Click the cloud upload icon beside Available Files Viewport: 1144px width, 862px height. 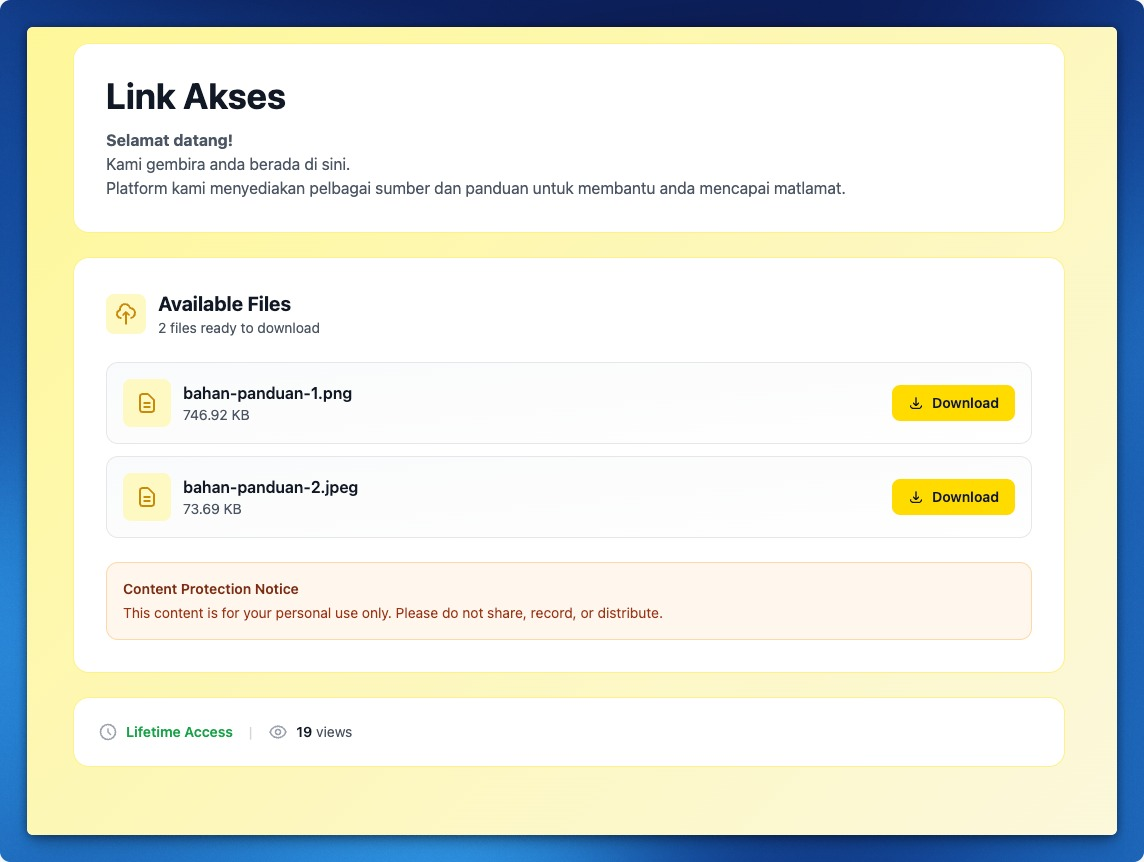[x=126, y=314]
